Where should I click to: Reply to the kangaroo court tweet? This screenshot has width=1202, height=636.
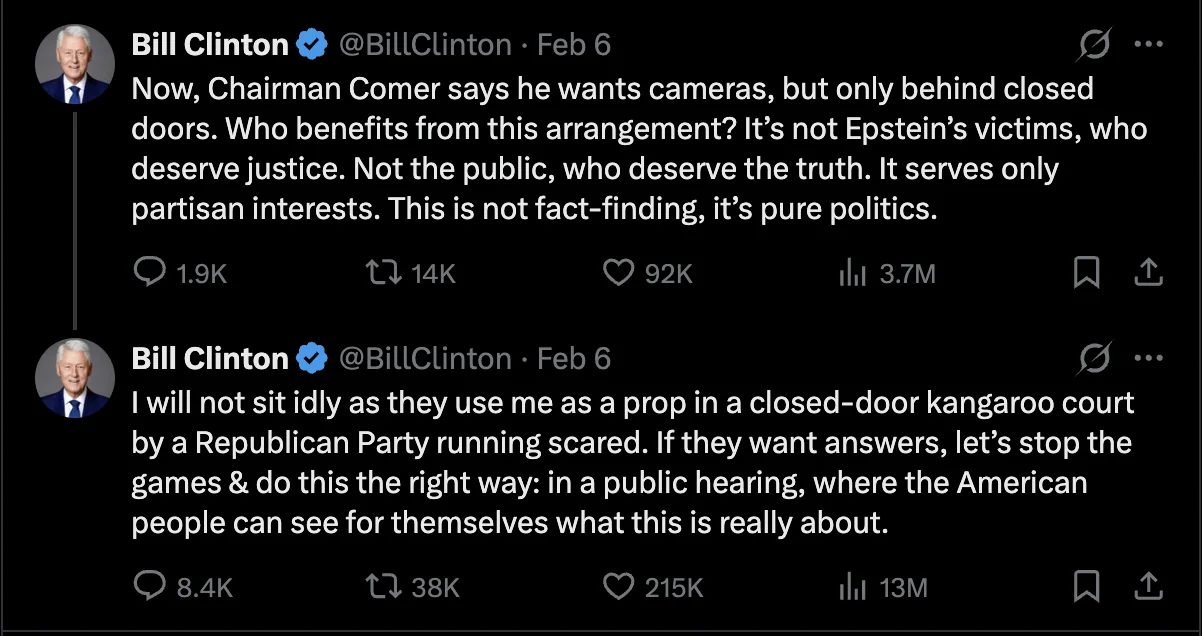pos(149,586)
